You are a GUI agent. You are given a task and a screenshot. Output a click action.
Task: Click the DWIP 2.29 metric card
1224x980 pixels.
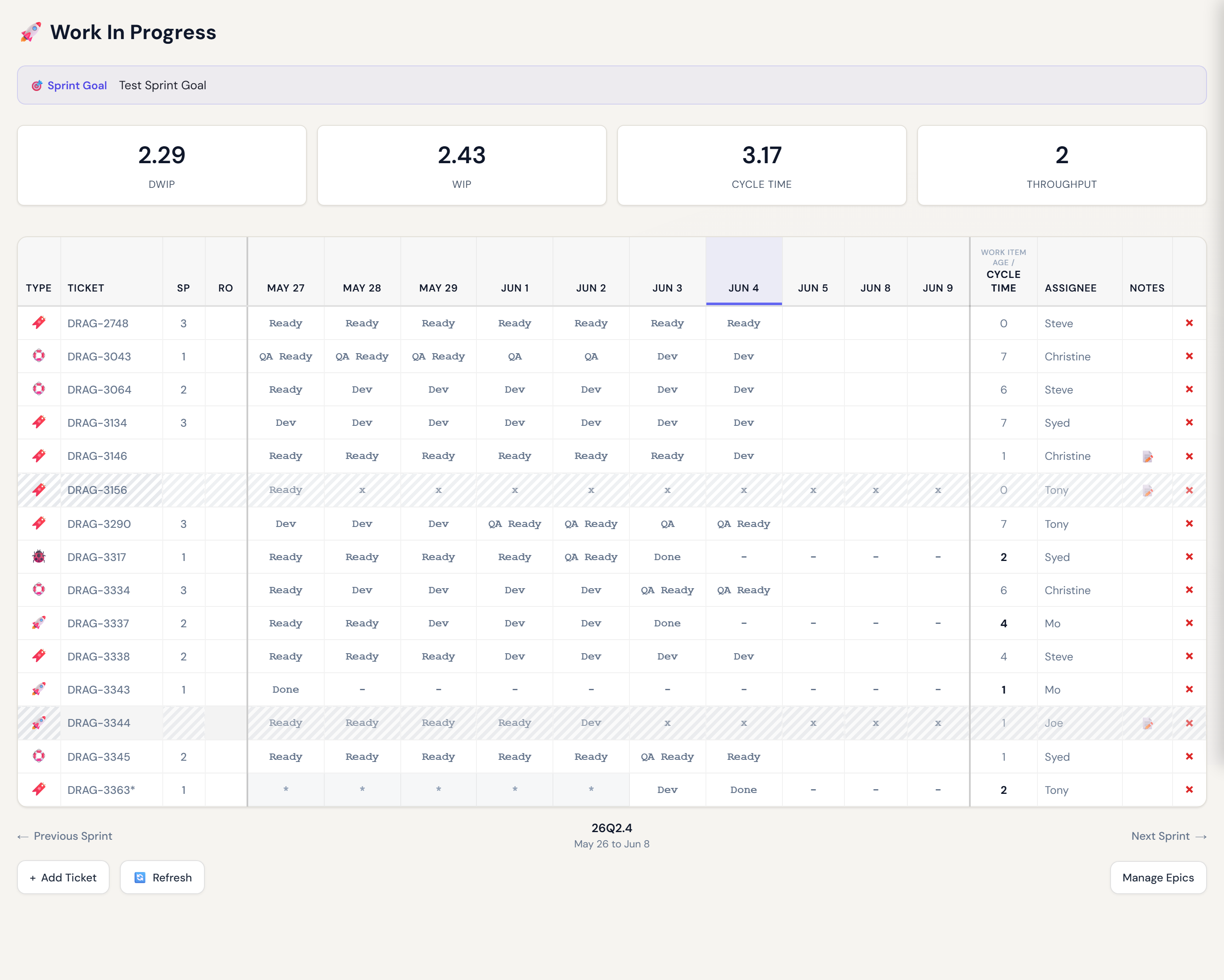tap(162, 165)
